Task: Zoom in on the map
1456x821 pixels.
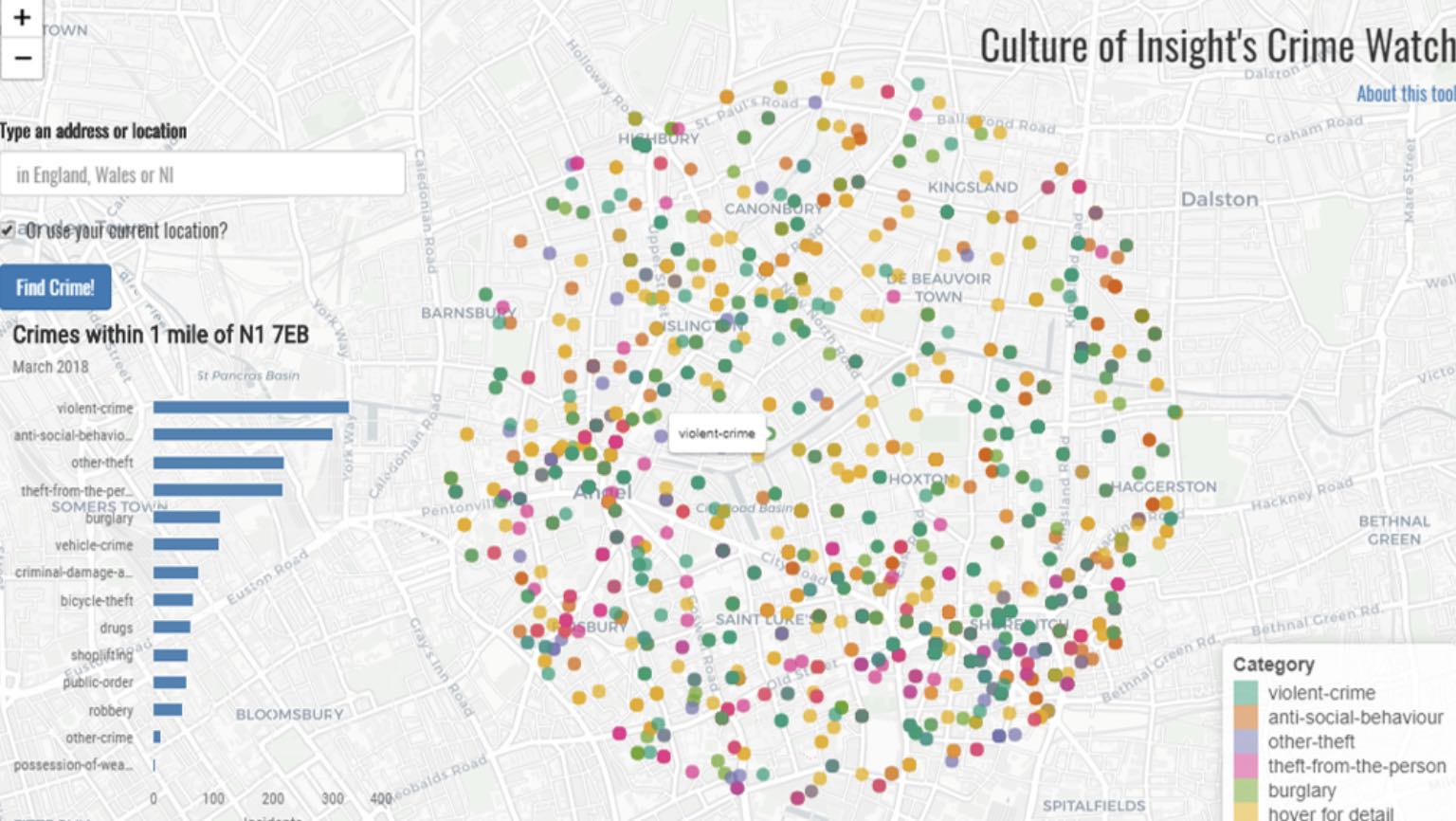Action: tap(21, 17)
